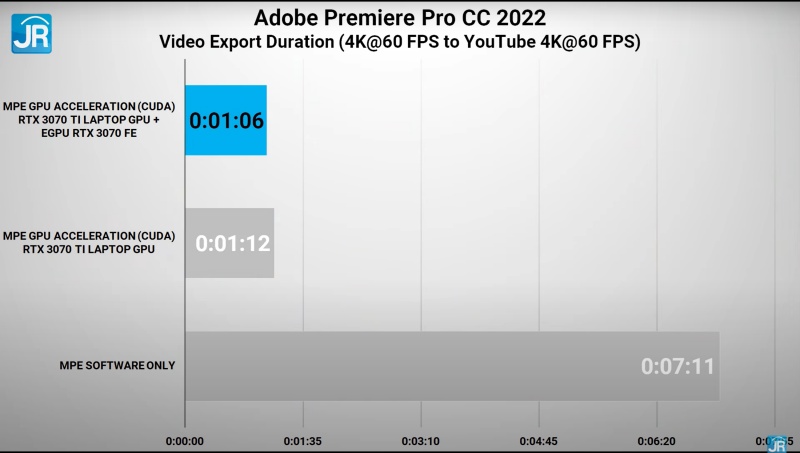800x453 pixels.
Task: Click the 0:07:11 value label
Action: pos(677,366)
